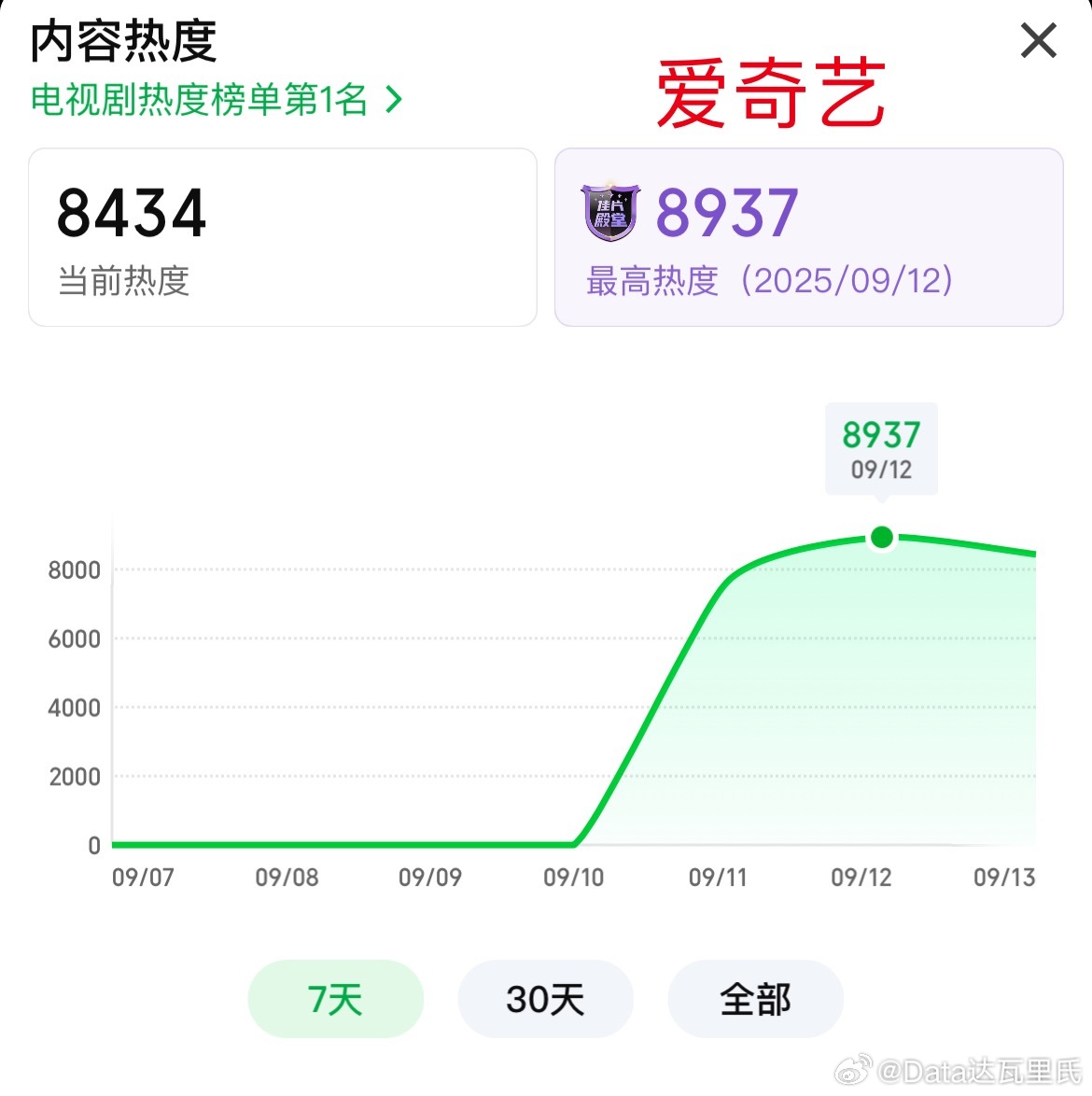Click the green data point at 09/12
Image resolution: width=1092 pixels, height=1096 pixels.
[x=882, y=537]
